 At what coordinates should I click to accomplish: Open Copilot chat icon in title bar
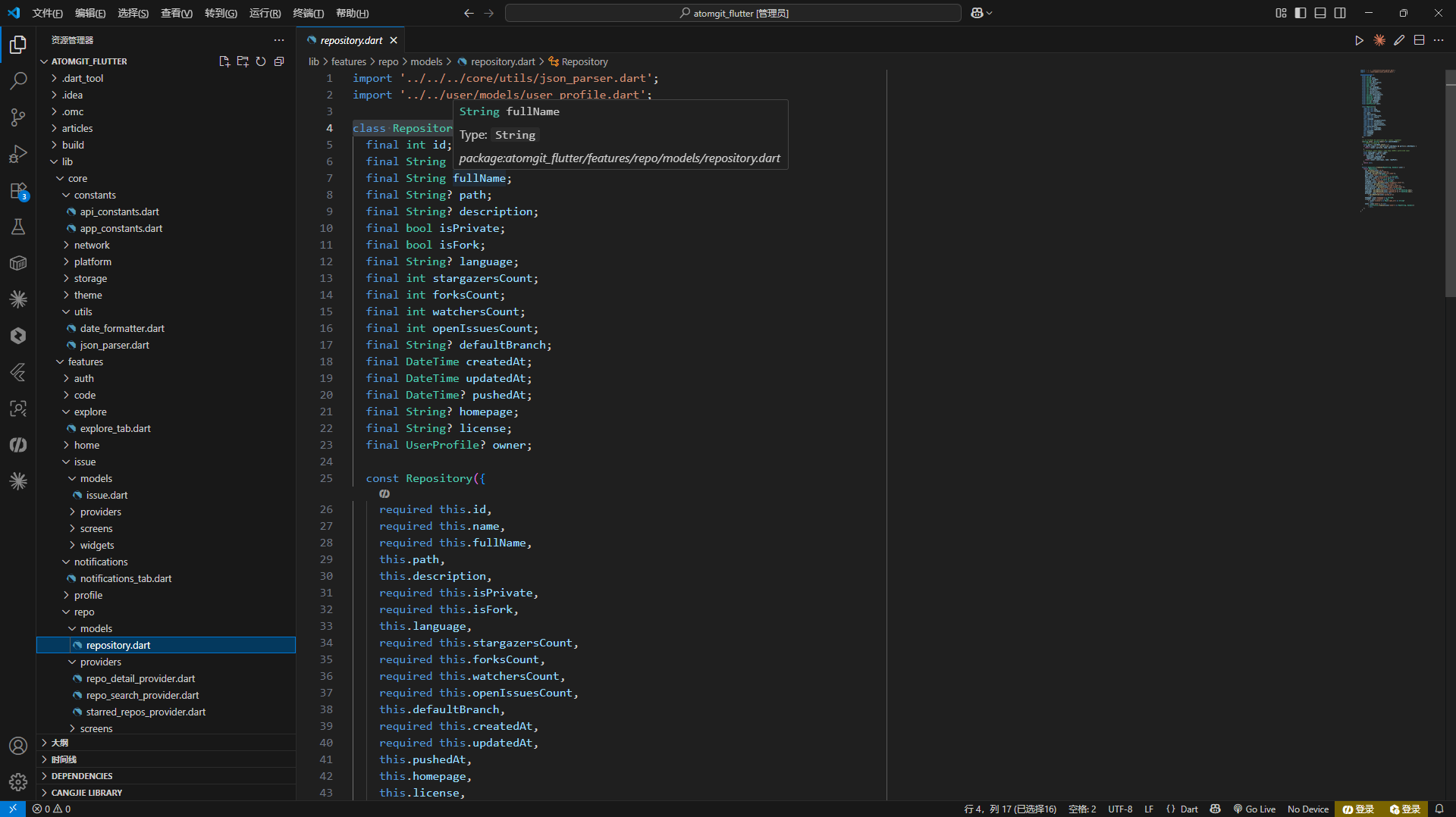[x=977, y=13]
